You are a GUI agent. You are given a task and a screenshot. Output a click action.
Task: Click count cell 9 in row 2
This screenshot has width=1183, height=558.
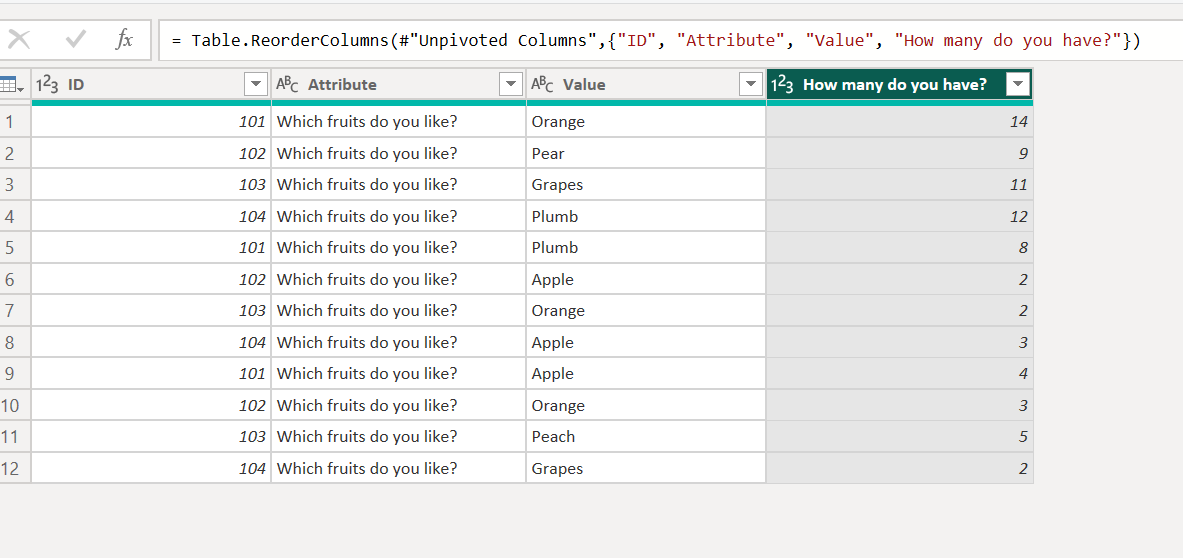click(899, 153)
